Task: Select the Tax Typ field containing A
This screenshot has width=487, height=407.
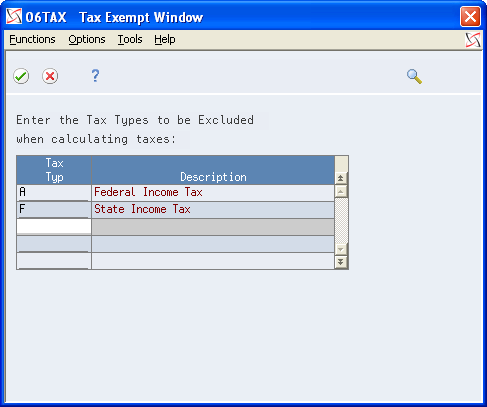Action: coord(54,193)
